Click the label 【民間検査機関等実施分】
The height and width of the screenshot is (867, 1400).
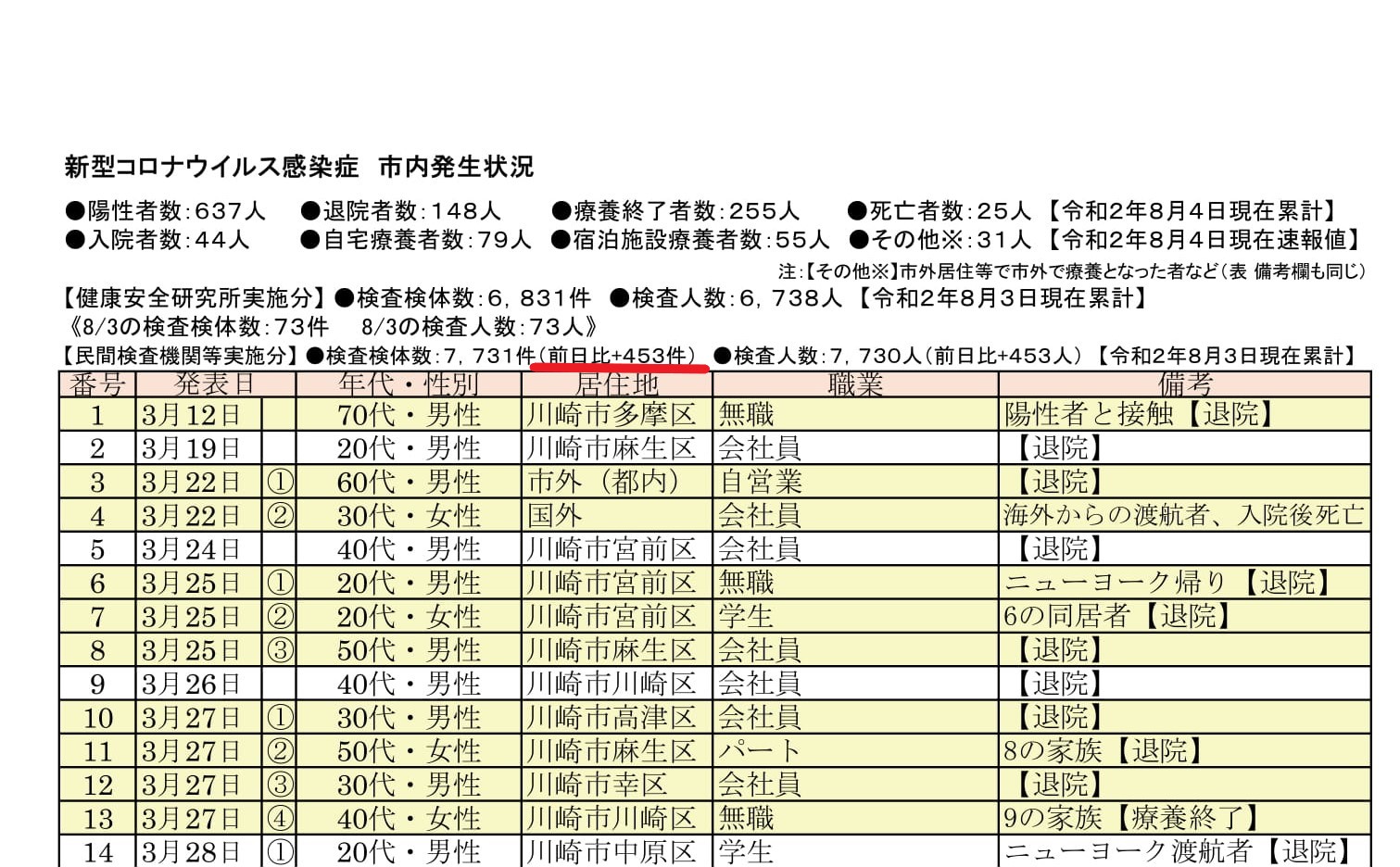[176, 356]
